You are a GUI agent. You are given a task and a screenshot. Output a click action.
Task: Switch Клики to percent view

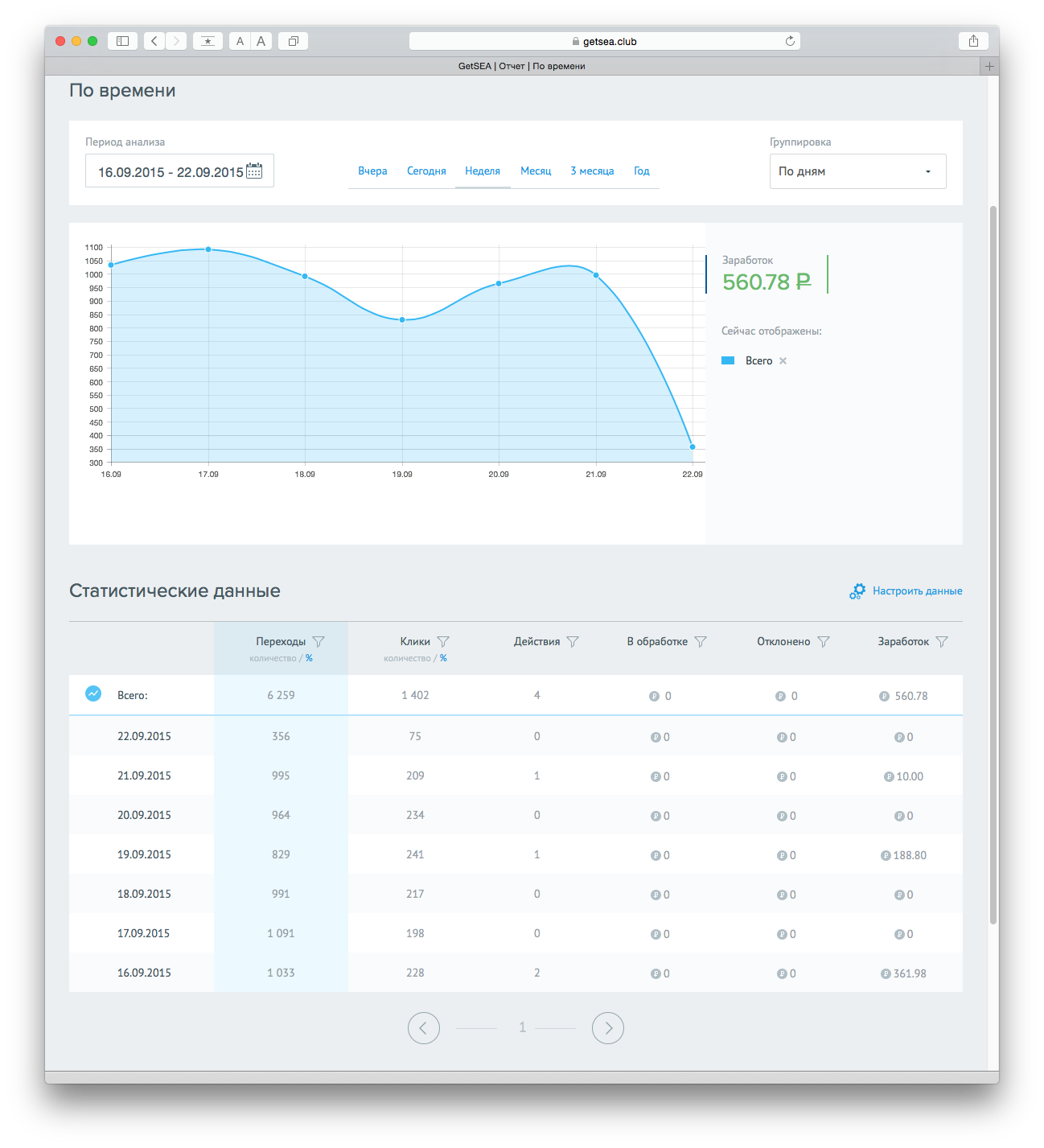tap(443, 658)
